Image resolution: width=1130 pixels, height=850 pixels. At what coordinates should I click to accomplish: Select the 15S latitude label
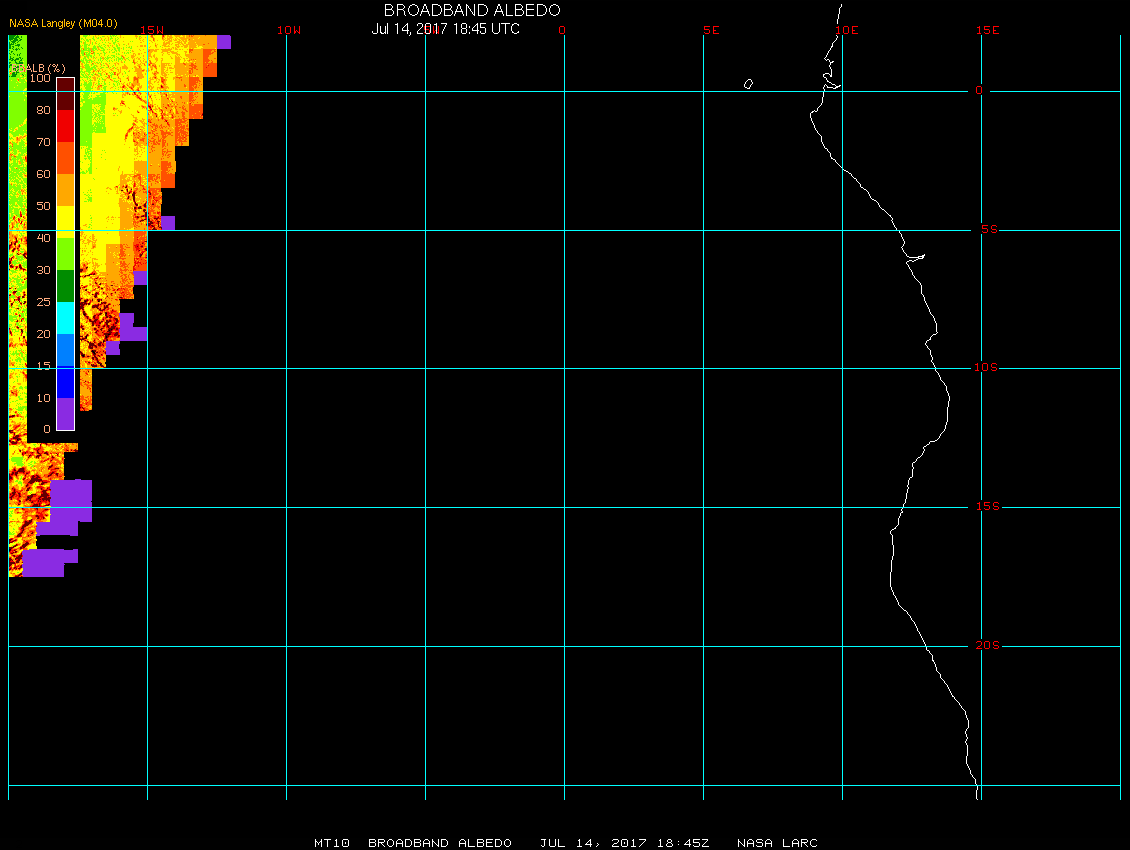point(988,506)
